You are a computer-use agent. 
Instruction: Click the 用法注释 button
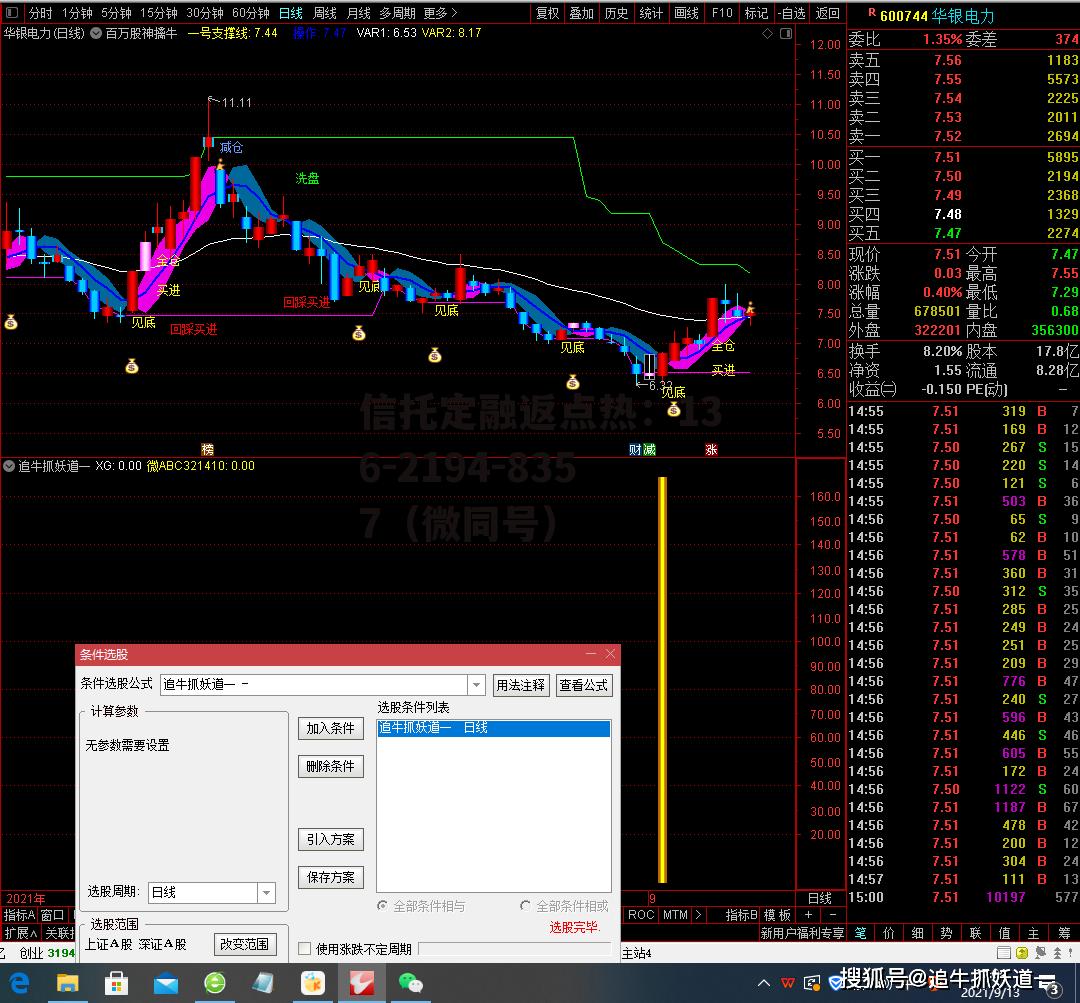[521, 685]
